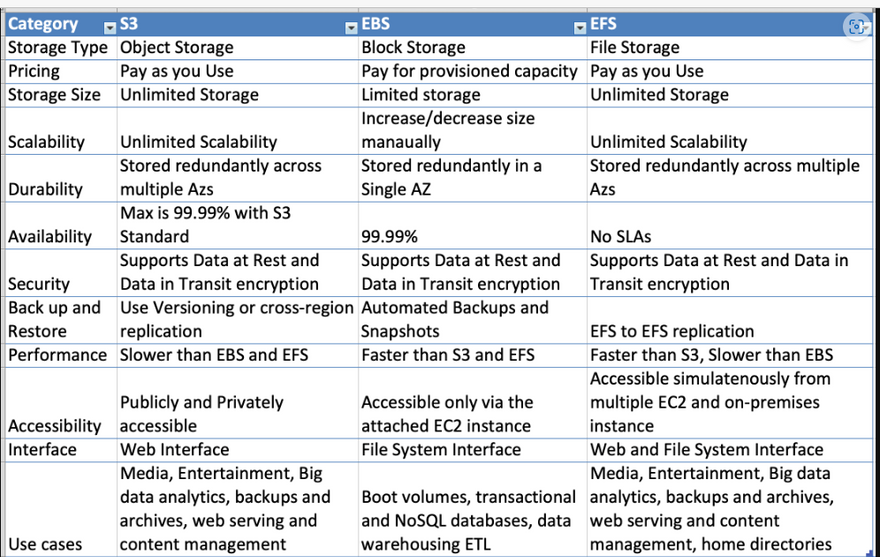Open the Category column filter dropdown
The height and width of the screenshot is (557, 880).
pos(109,25)
